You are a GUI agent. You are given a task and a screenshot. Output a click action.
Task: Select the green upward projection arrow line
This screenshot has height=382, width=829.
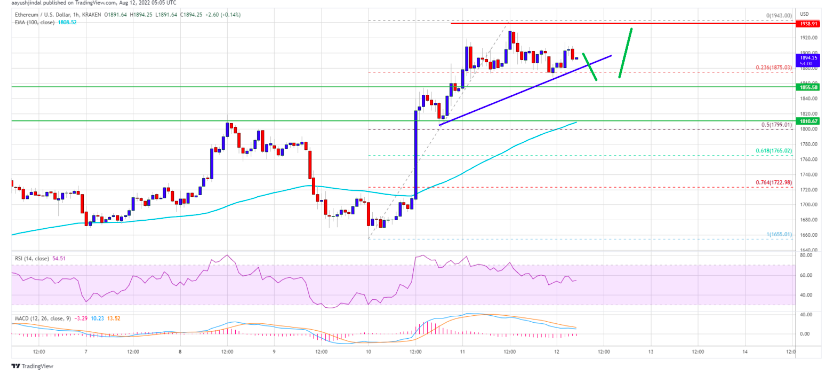625,53
